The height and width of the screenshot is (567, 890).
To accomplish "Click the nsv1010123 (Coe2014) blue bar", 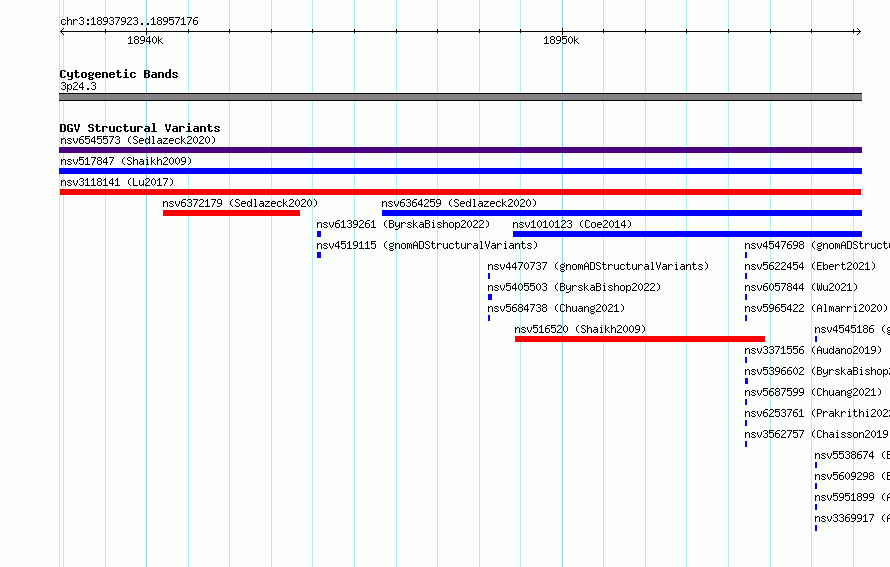I will (x=687, y=234).
